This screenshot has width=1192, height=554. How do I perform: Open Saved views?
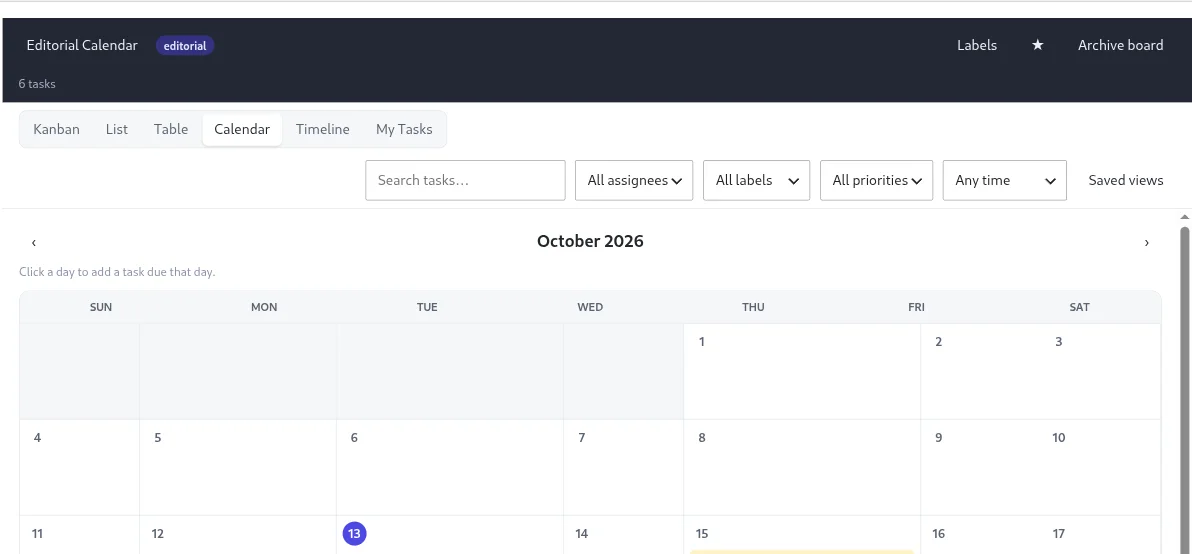[1125, 180]
